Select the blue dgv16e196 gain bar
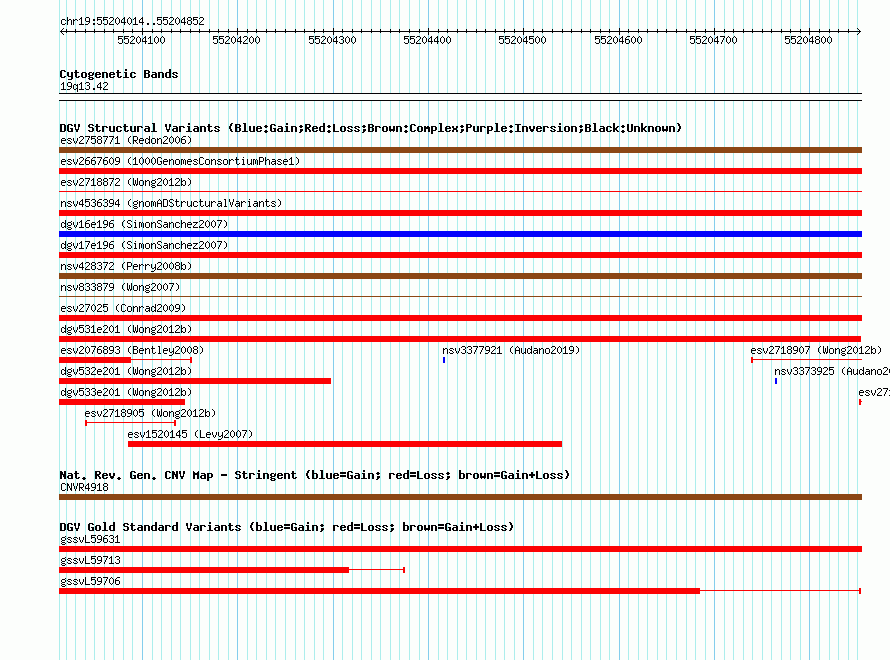This screenshot has height=660, width=890. click(460, 234)
